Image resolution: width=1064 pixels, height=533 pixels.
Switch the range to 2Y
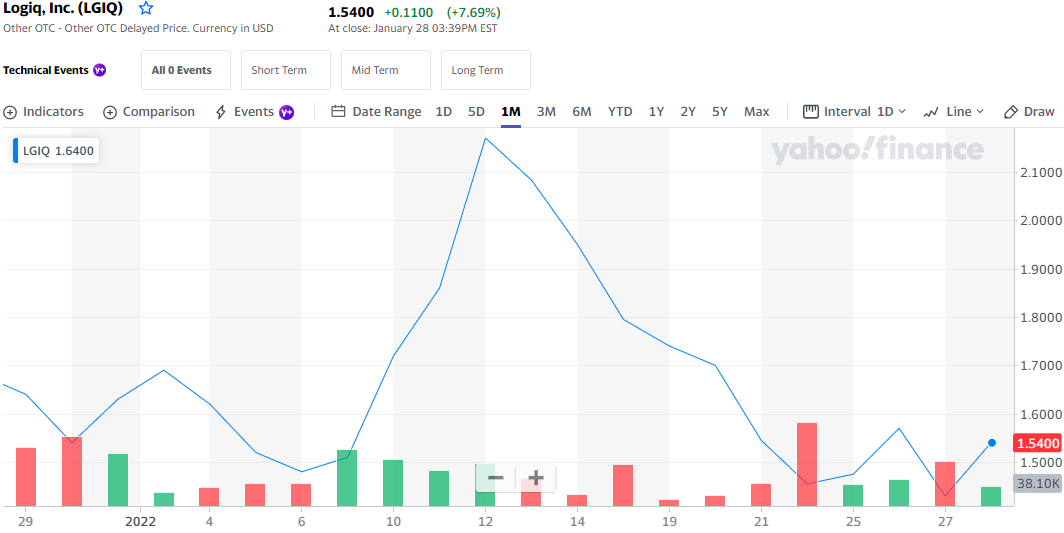(x=688, y=112)
